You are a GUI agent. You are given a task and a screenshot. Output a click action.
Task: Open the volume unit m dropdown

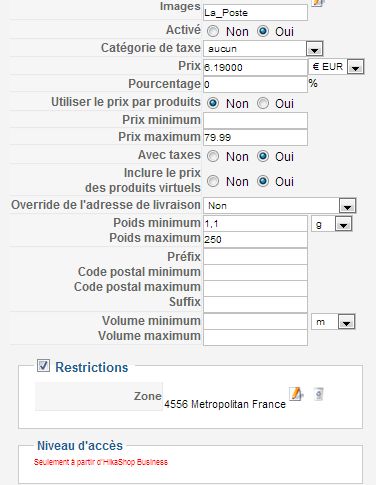(347, 322)
